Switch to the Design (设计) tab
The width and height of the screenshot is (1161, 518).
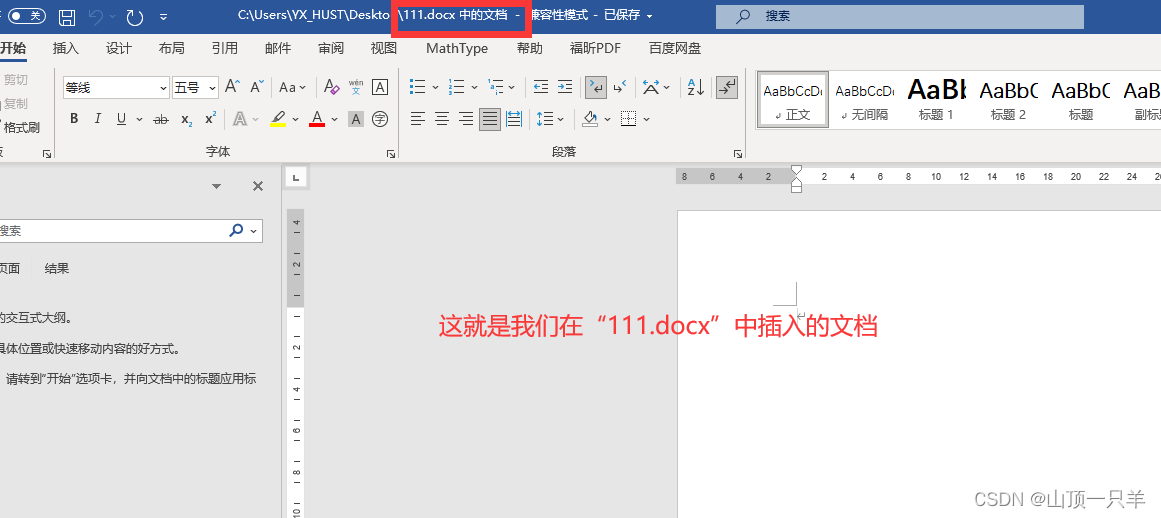click(118, 48)
